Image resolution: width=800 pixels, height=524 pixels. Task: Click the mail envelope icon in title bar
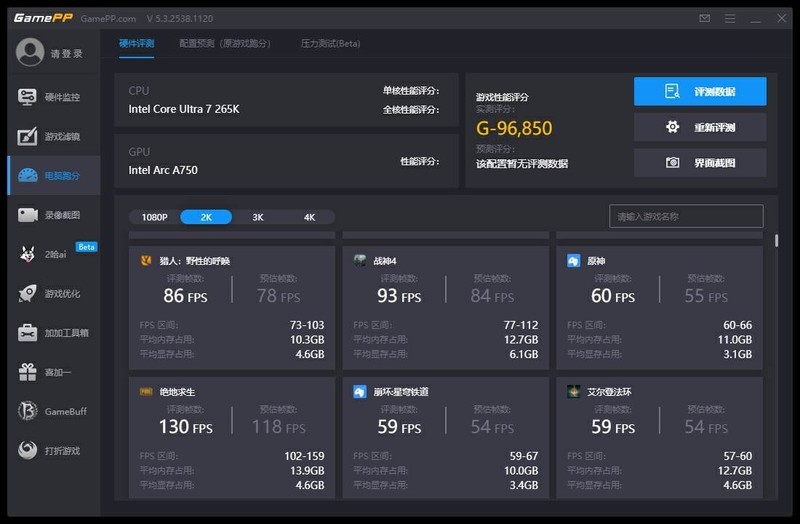[705, 18]
